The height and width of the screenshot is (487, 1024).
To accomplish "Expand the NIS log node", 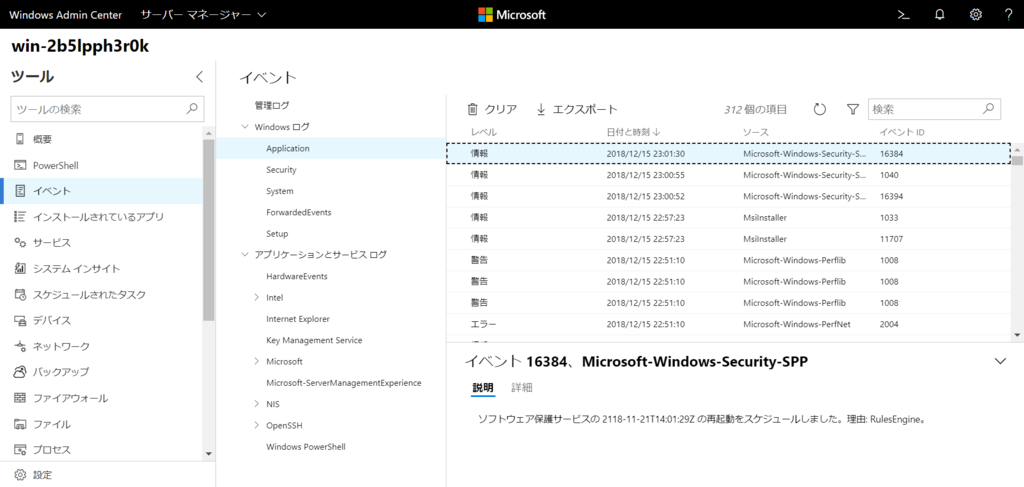I will point(257,404).
